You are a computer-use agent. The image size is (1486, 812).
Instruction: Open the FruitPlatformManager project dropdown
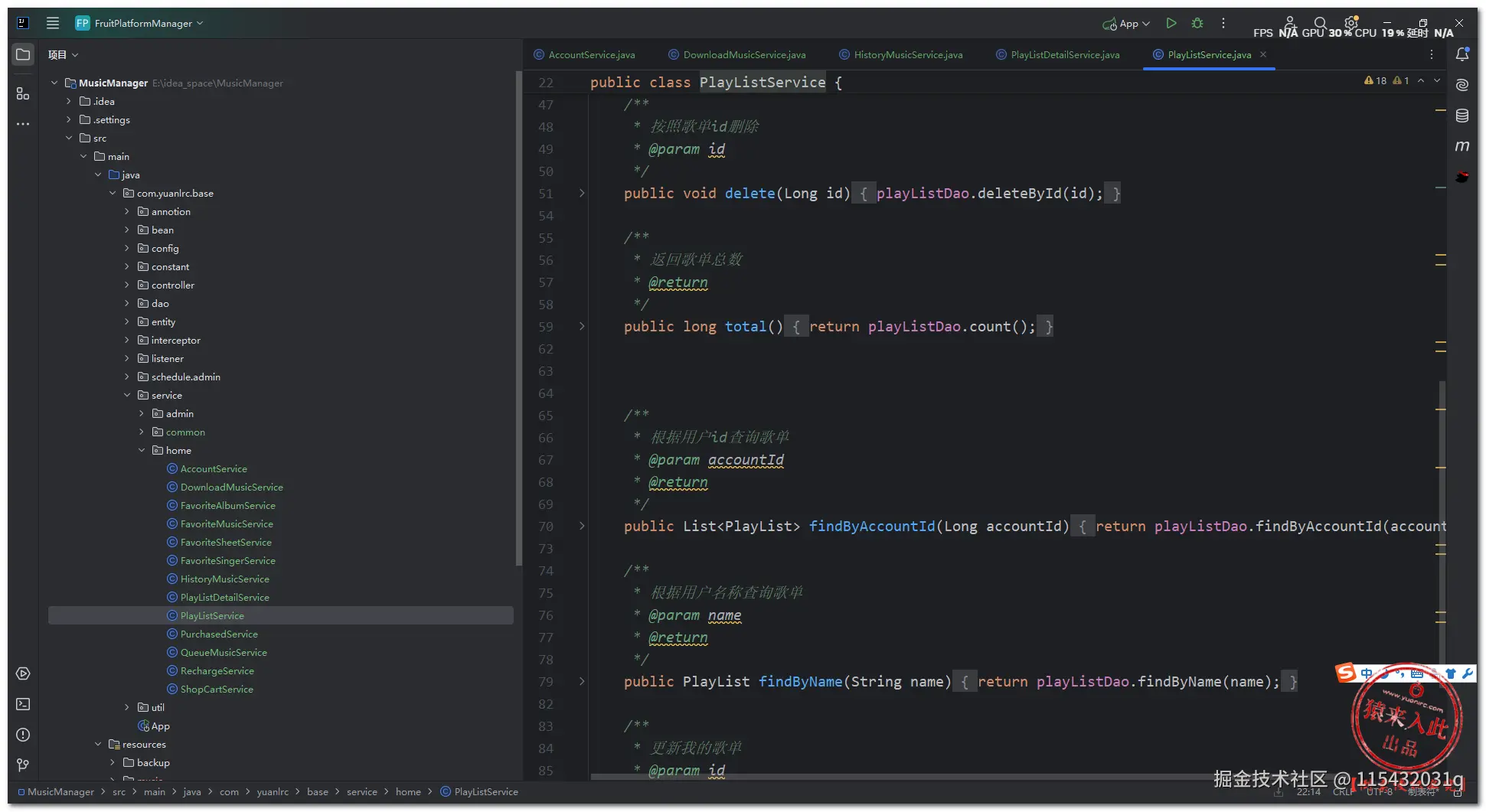(140, 23)
